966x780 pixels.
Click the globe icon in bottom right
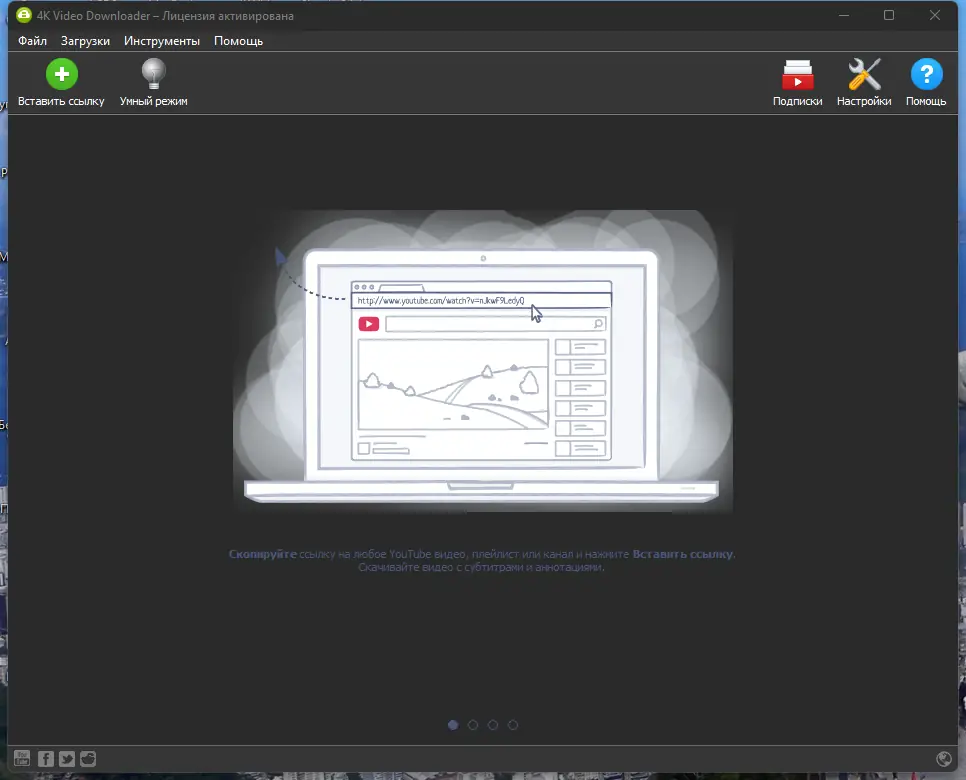tap(944, 758)
